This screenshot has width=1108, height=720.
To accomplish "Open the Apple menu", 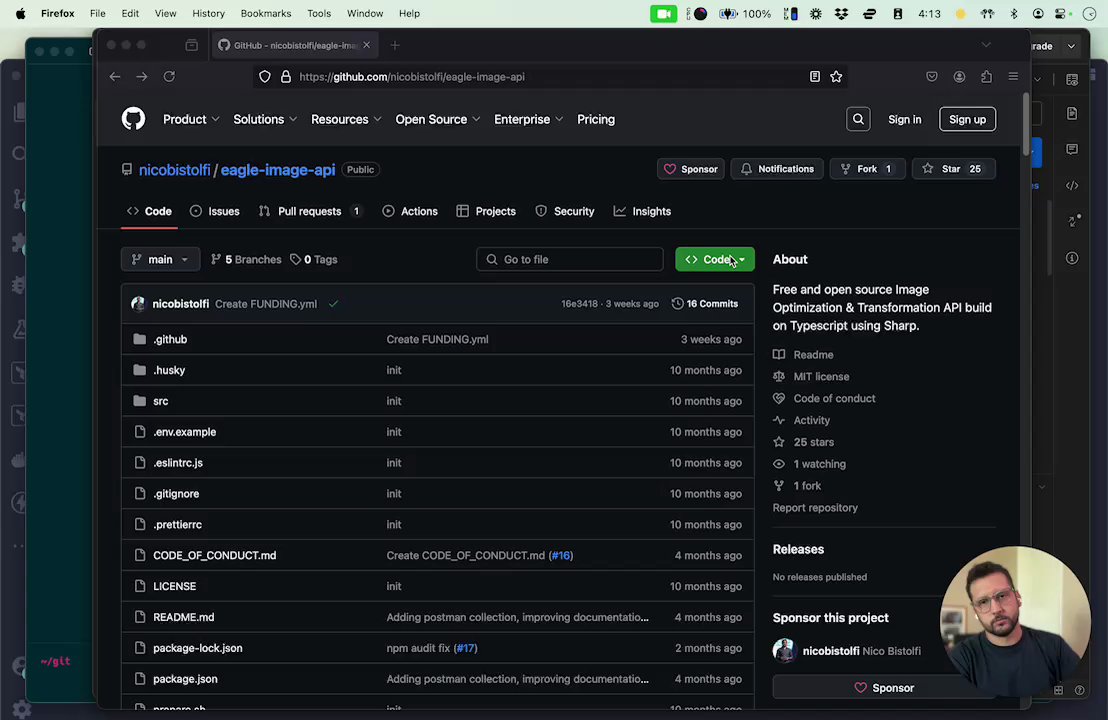I will (x=20, y=13).
